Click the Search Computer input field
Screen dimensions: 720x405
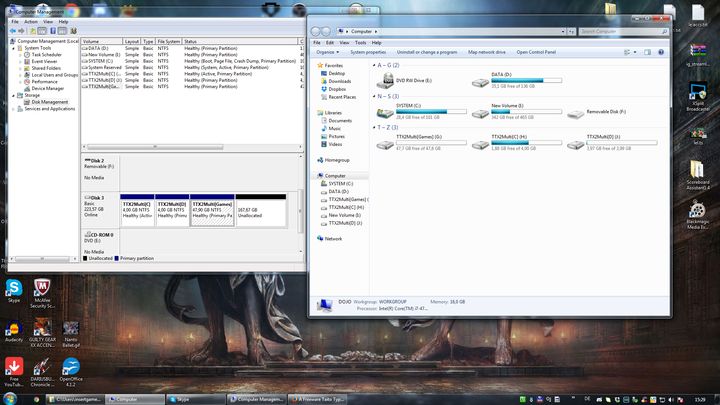[x=623, y=31]
